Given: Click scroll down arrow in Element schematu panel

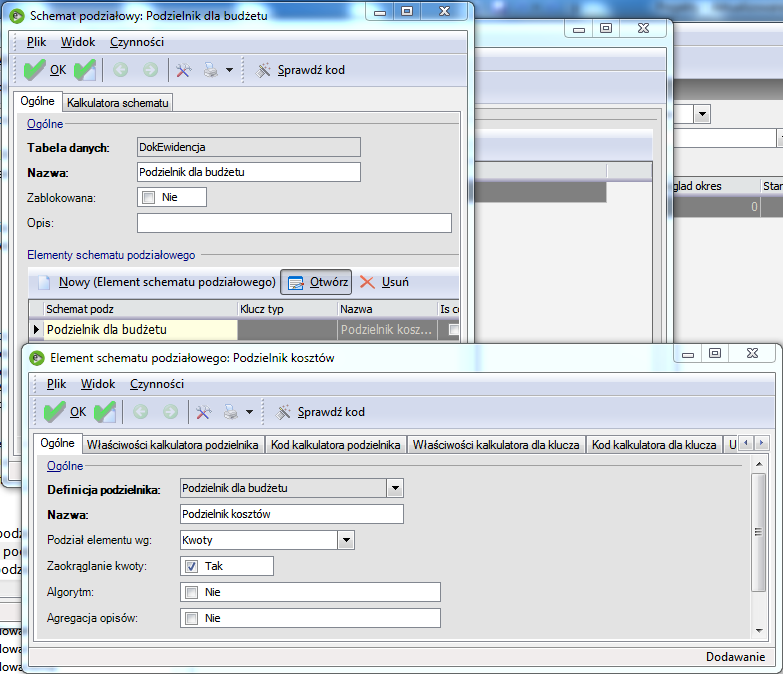Looking at the screenshot, I should 759,631.
